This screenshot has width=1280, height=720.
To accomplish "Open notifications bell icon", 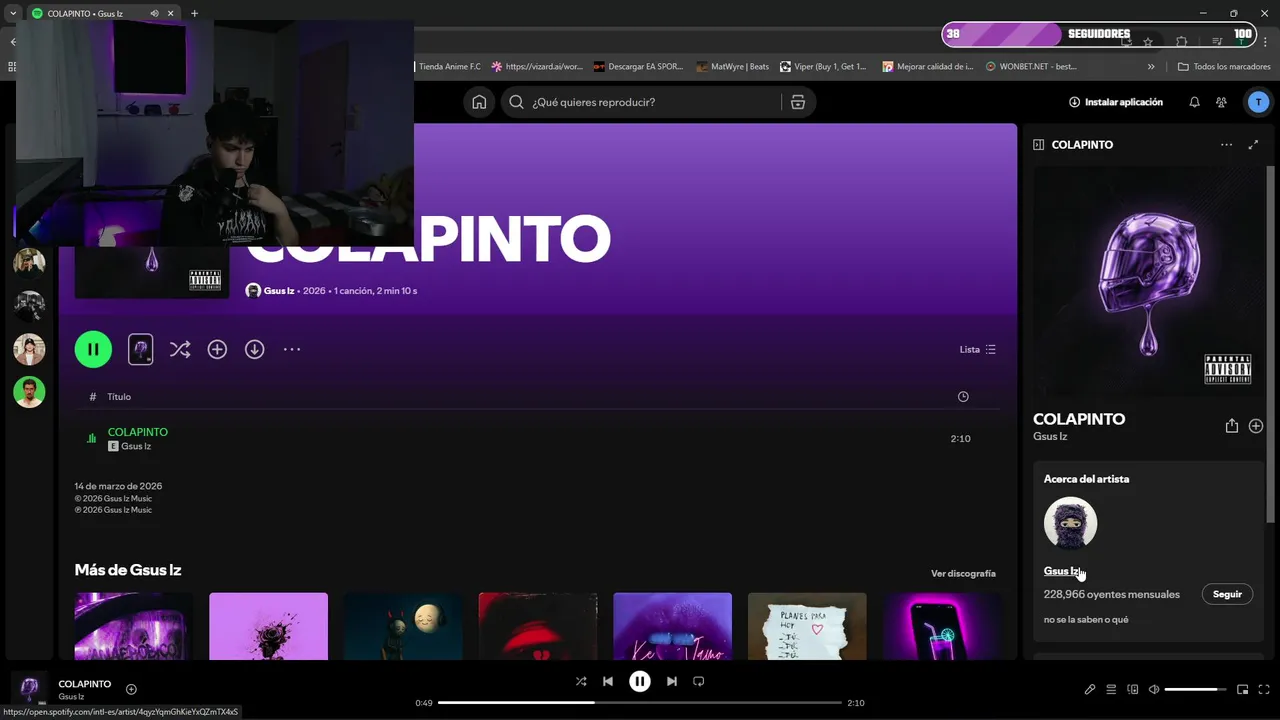I will pyautogui.click(x=1194, y=102).
